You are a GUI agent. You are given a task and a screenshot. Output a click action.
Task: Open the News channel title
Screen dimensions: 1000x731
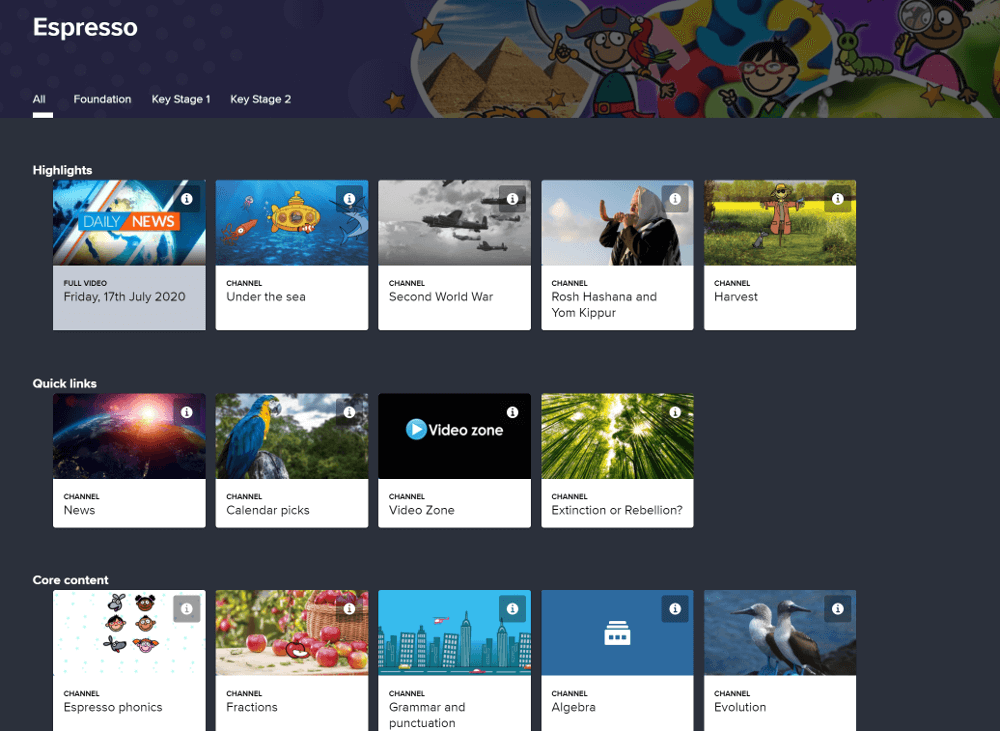pyautogui.click(x=79, y=510)
